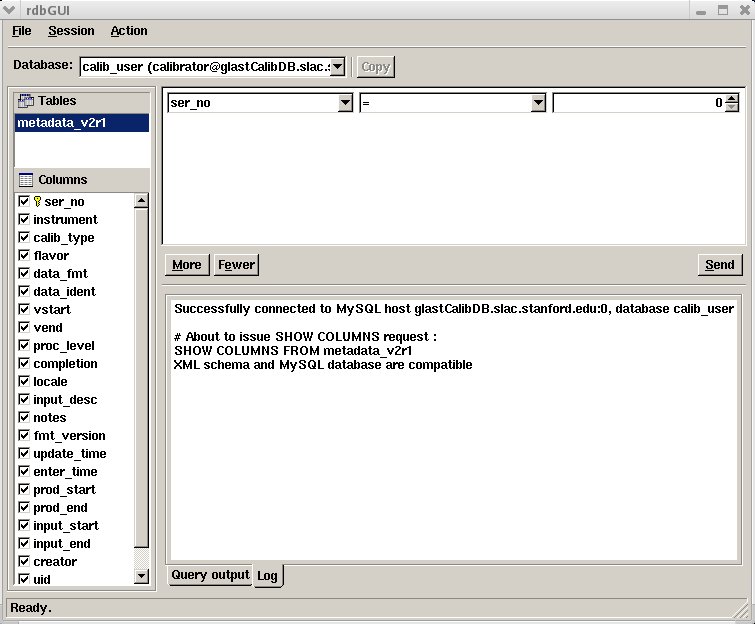Expand the Database connection dropdown
The width and height of the screenshot is (755, 624).
[x=337, y=67]
